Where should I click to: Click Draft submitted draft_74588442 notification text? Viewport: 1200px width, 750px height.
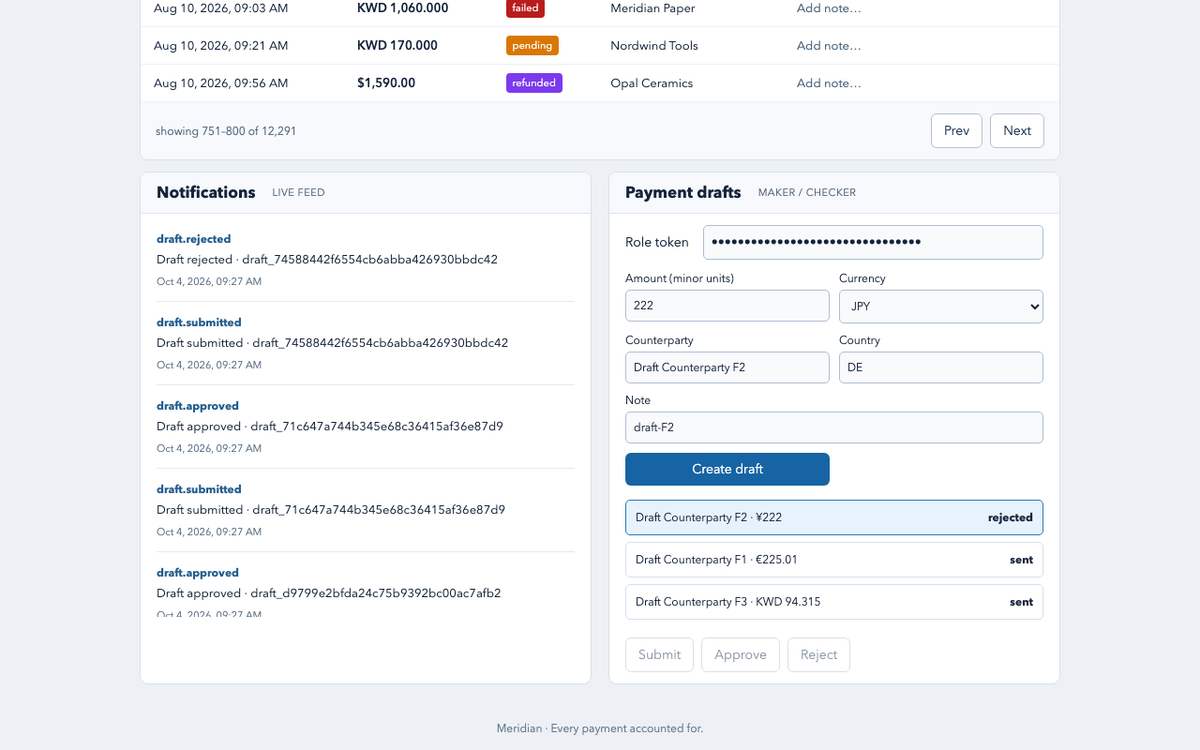point(332,343)
